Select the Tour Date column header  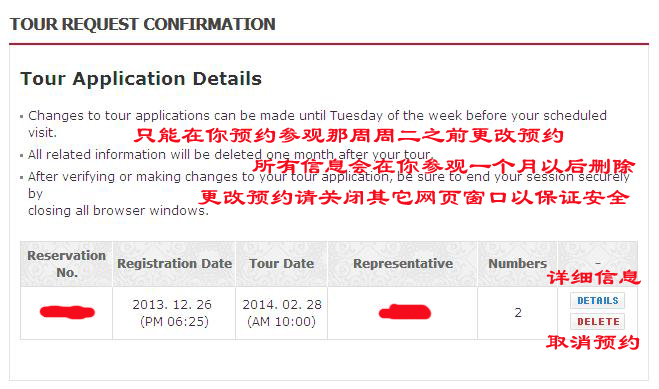tap(282, 264)
